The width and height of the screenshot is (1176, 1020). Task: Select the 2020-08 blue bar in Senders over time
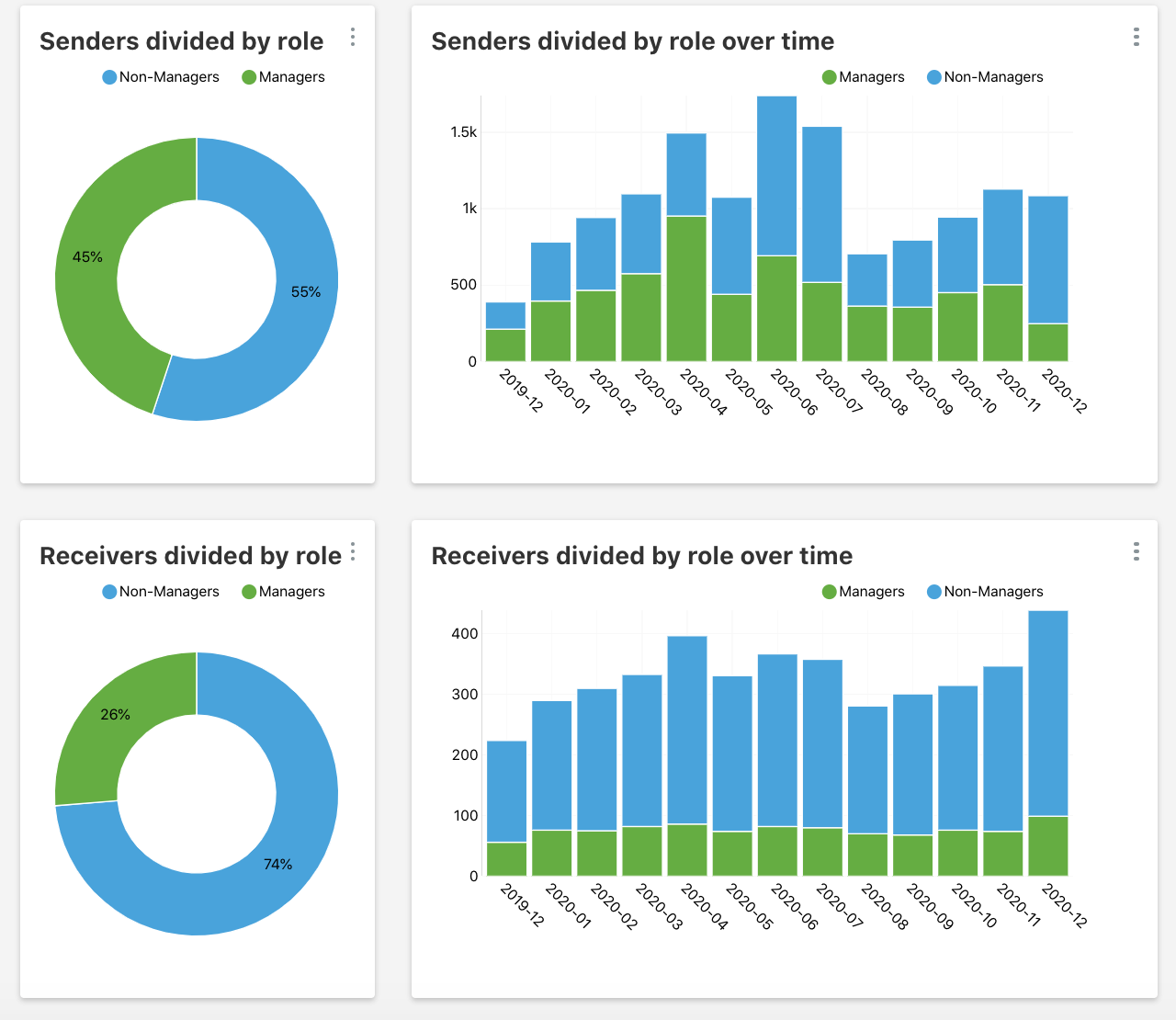click(x=866, y=280)
